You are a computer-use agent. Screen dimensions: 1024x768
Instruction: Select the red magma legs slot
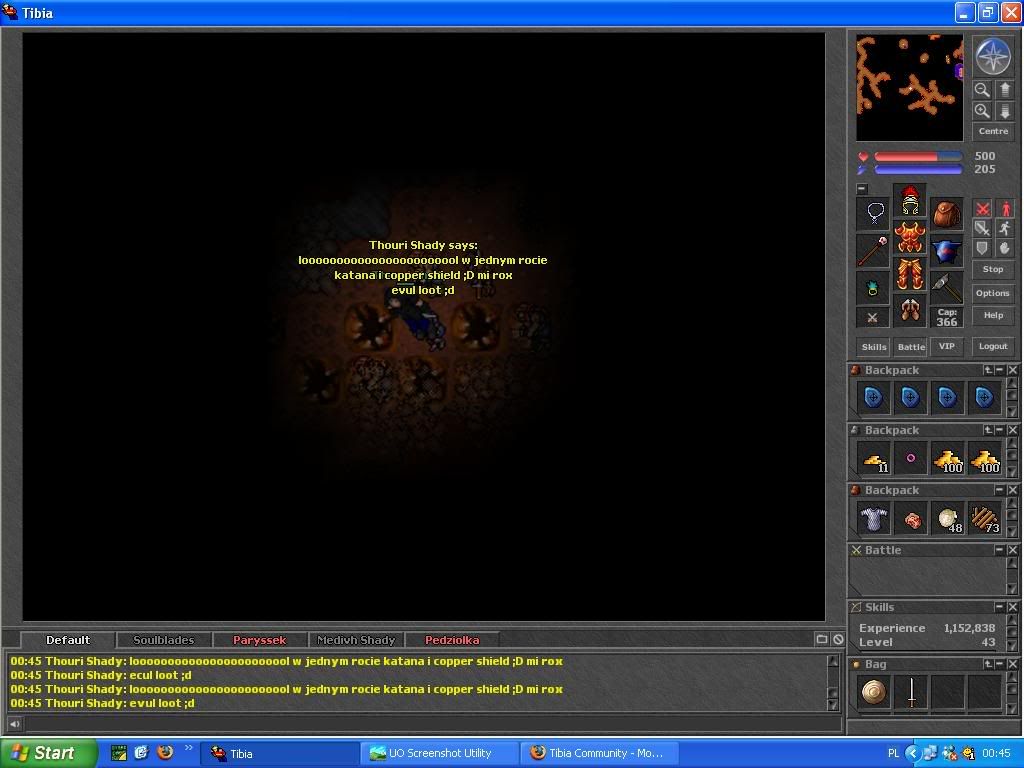coord(910,274)
